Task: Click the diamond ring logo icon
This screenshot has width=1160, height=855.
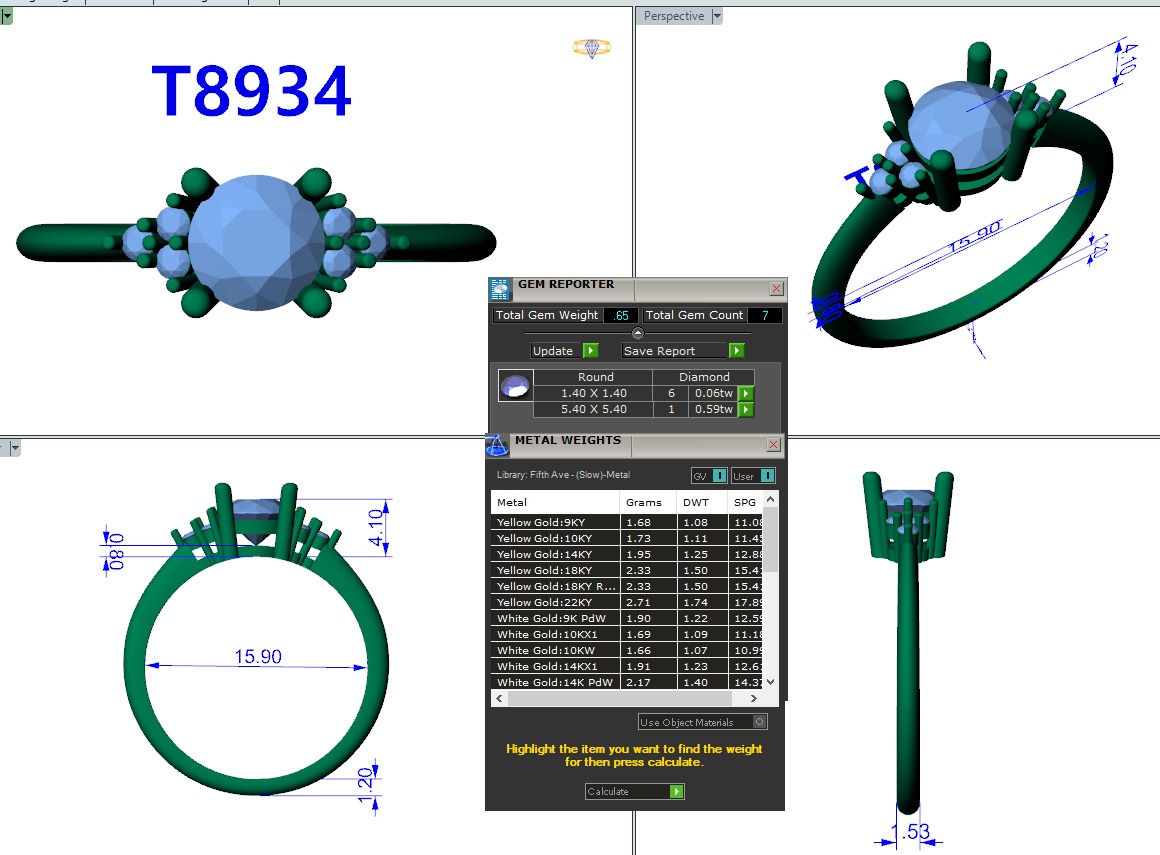Action: [x=591, y=47]
